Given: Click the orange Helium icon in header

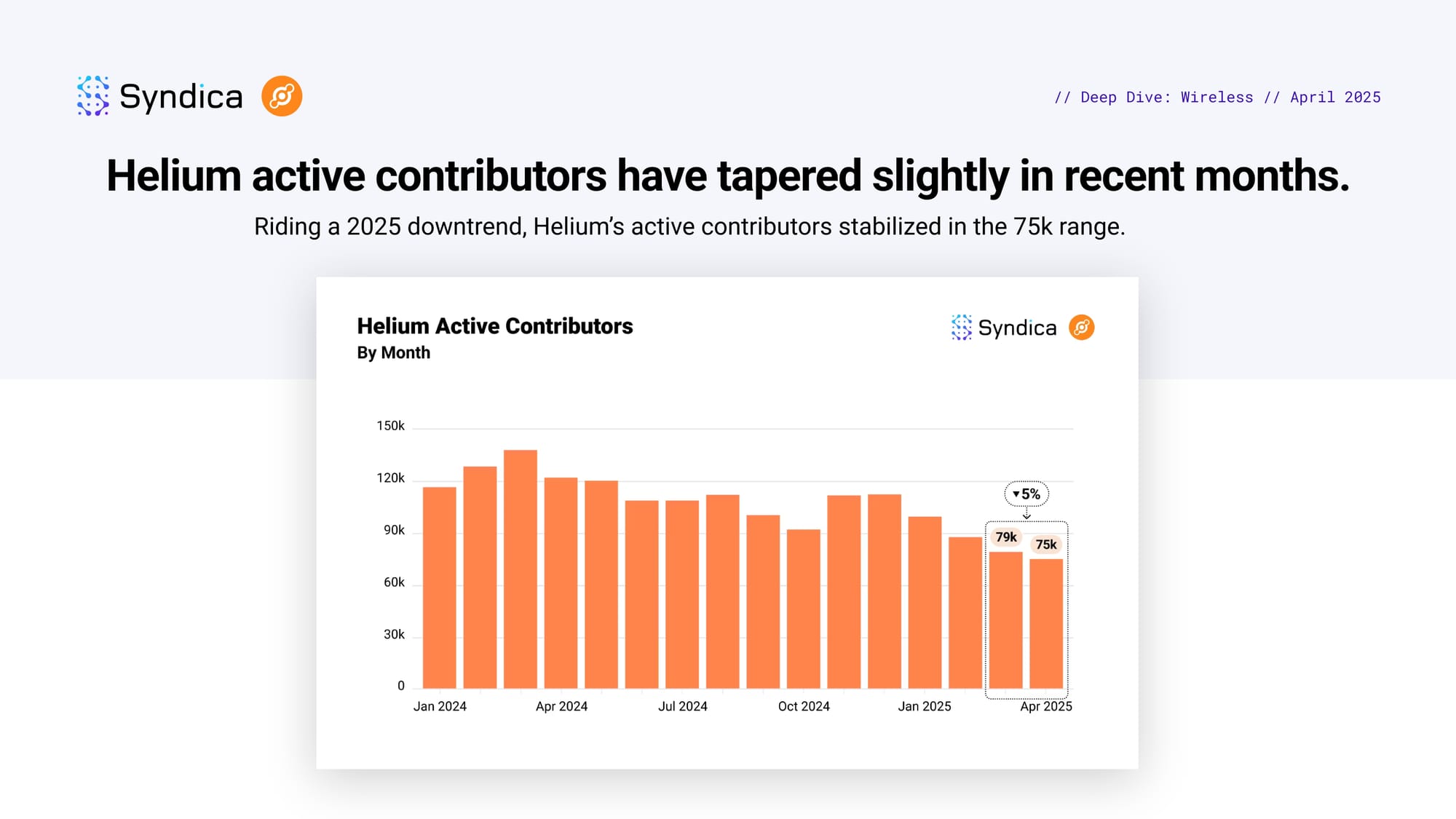Looking at the screenshot, I should [282, 96].
